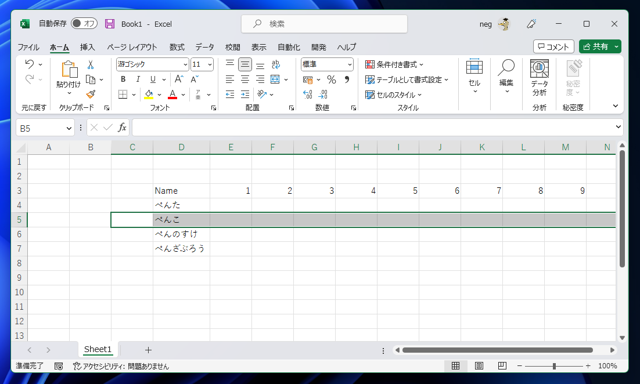This screenshot has width=640, height=384.
Task: Toggle the AutoSave (自動保存) switch
Action: coord(84,23)
